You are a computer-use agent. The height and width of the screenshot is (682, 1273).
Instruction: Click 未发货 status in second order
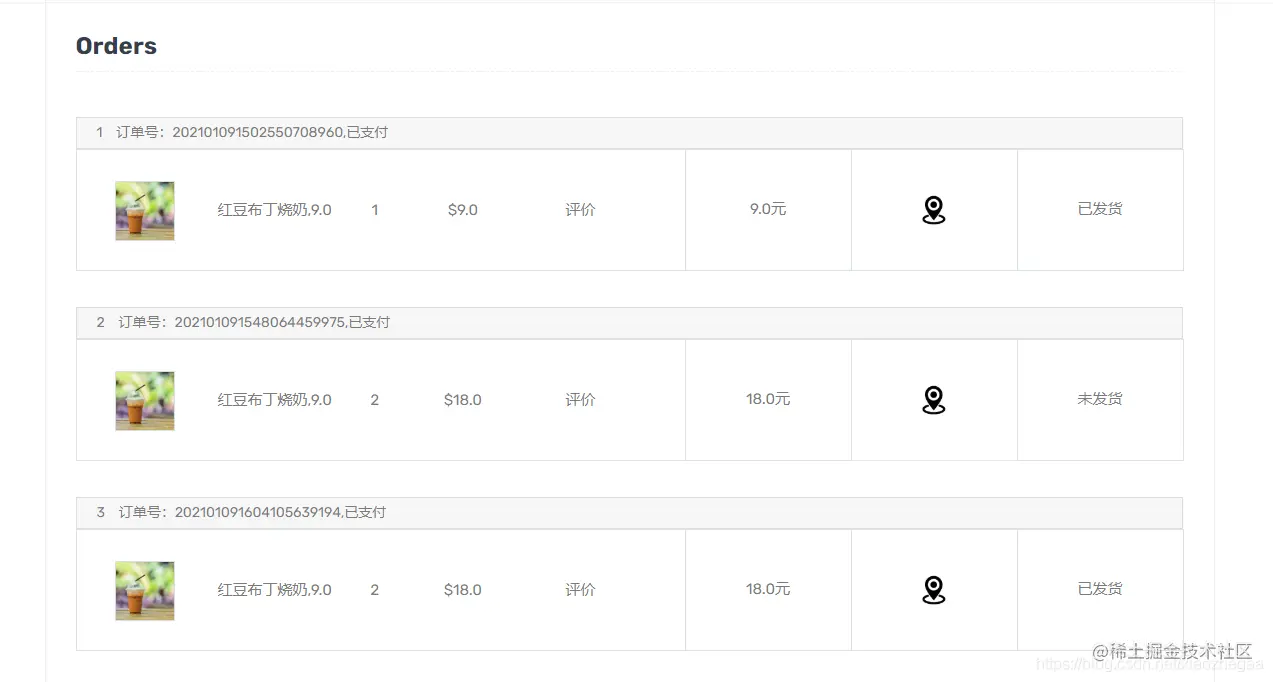coord(1100,399)
